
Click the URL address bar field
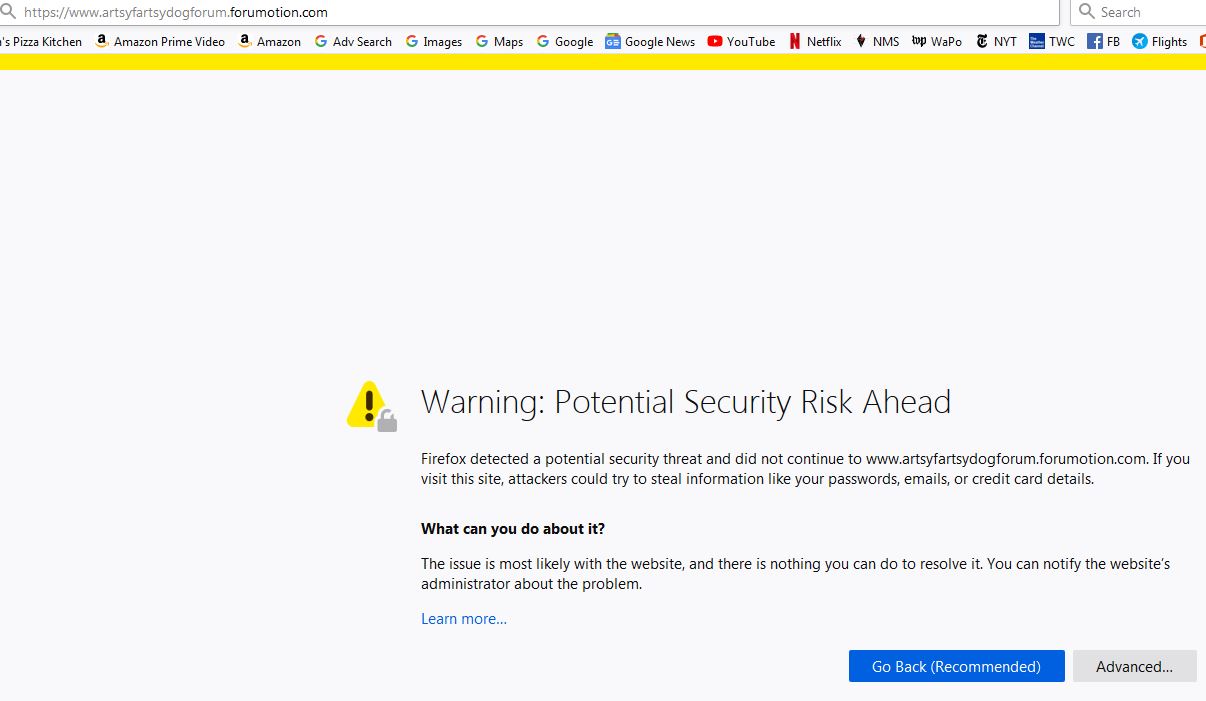pos(528,12)
